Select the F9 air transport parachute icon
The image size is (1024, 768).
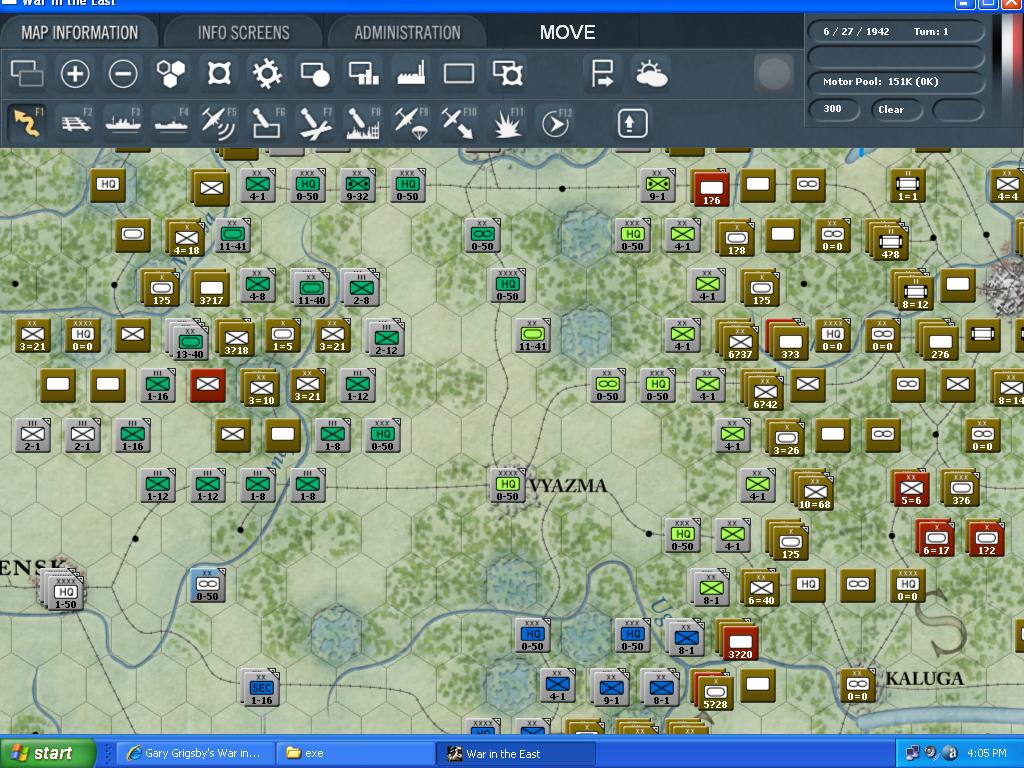[x=411, y=123]
